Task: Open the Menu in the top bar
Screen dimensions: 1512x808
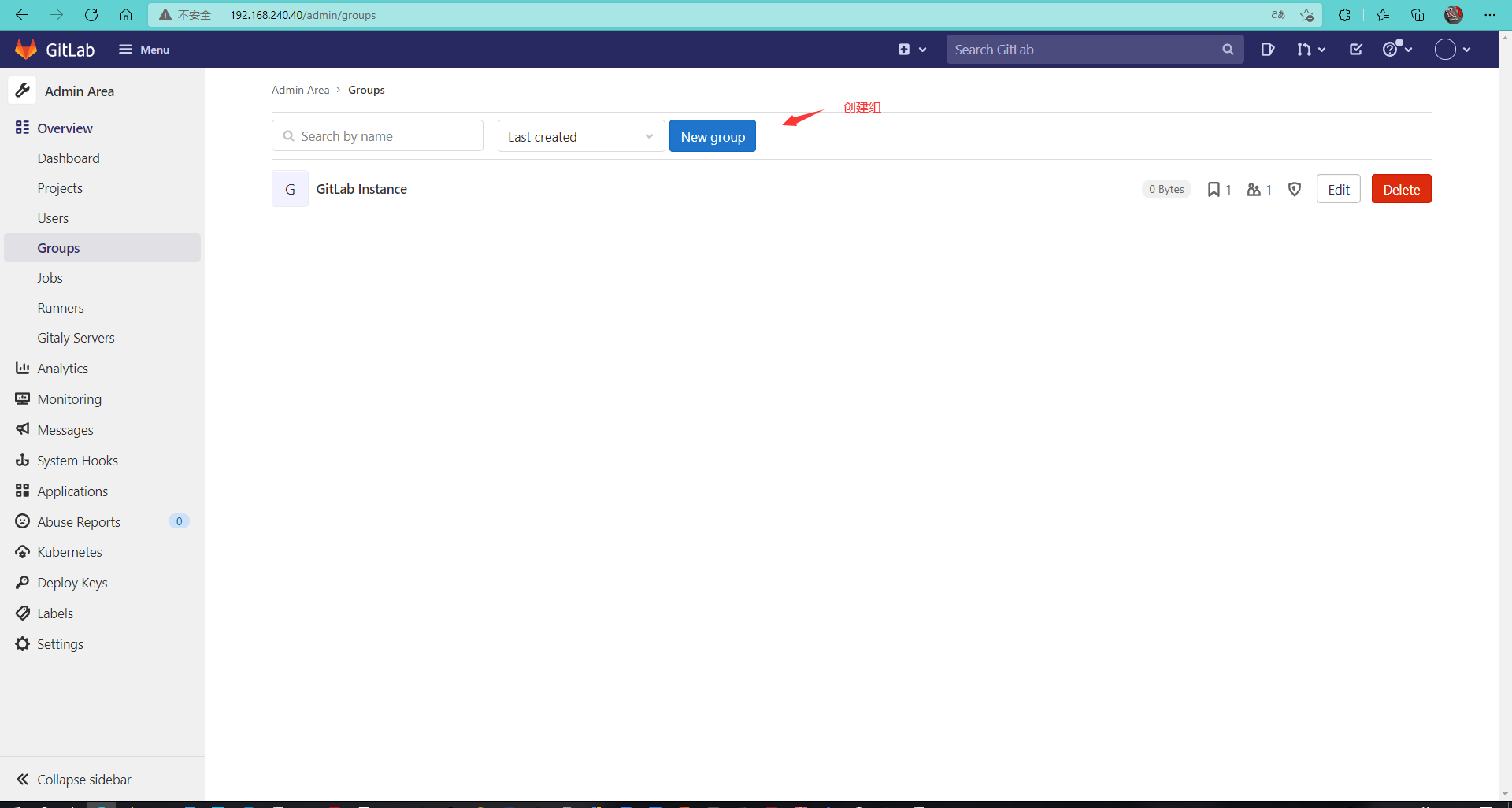Action: [x=143, y=49]
